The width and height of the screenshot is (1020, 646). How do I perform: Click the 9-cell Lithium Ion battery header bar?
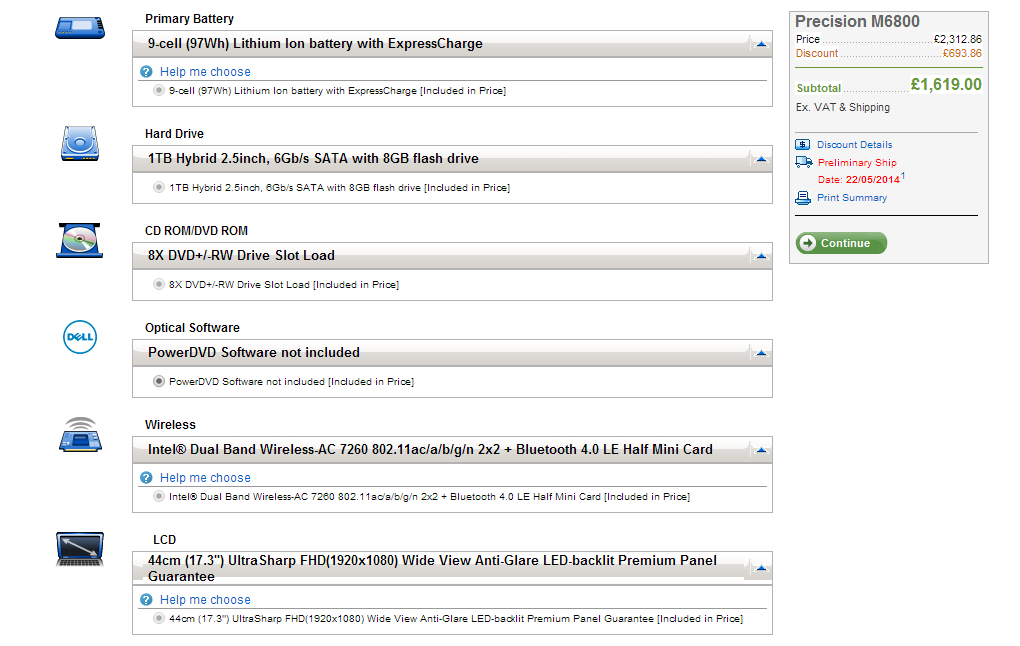coord(452,44)
